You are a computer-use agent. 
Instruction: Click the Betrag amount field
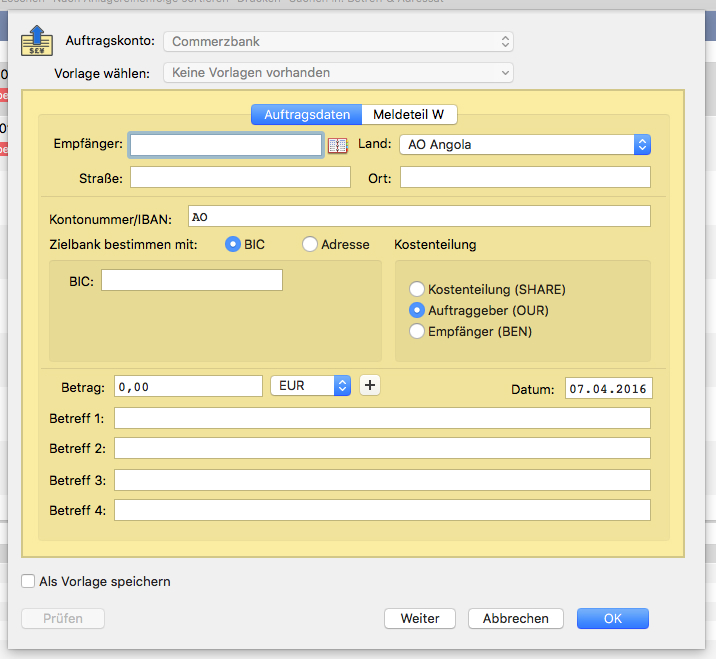188,386
